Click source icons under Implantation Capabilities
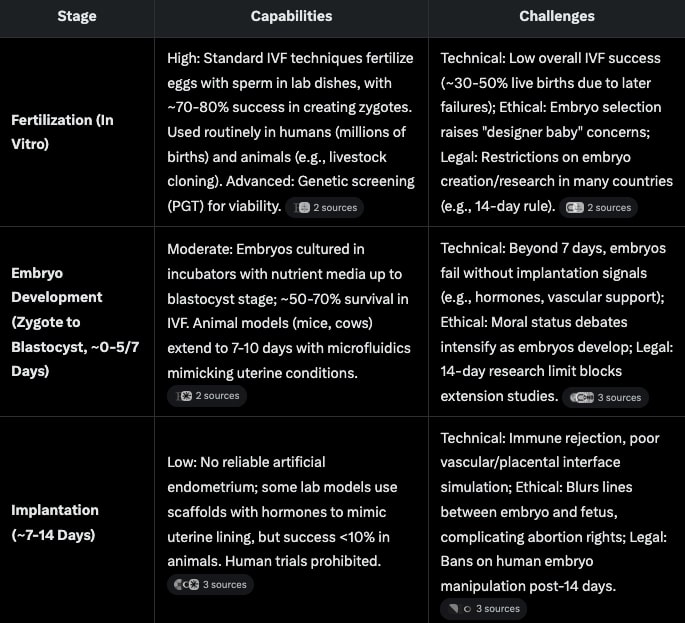 [187, 585]
